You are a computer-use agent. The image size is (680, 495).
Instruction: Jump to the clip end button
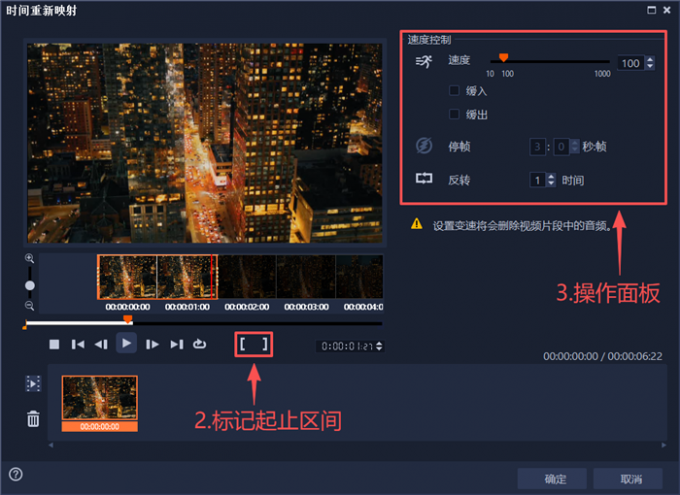coord(177,344)
